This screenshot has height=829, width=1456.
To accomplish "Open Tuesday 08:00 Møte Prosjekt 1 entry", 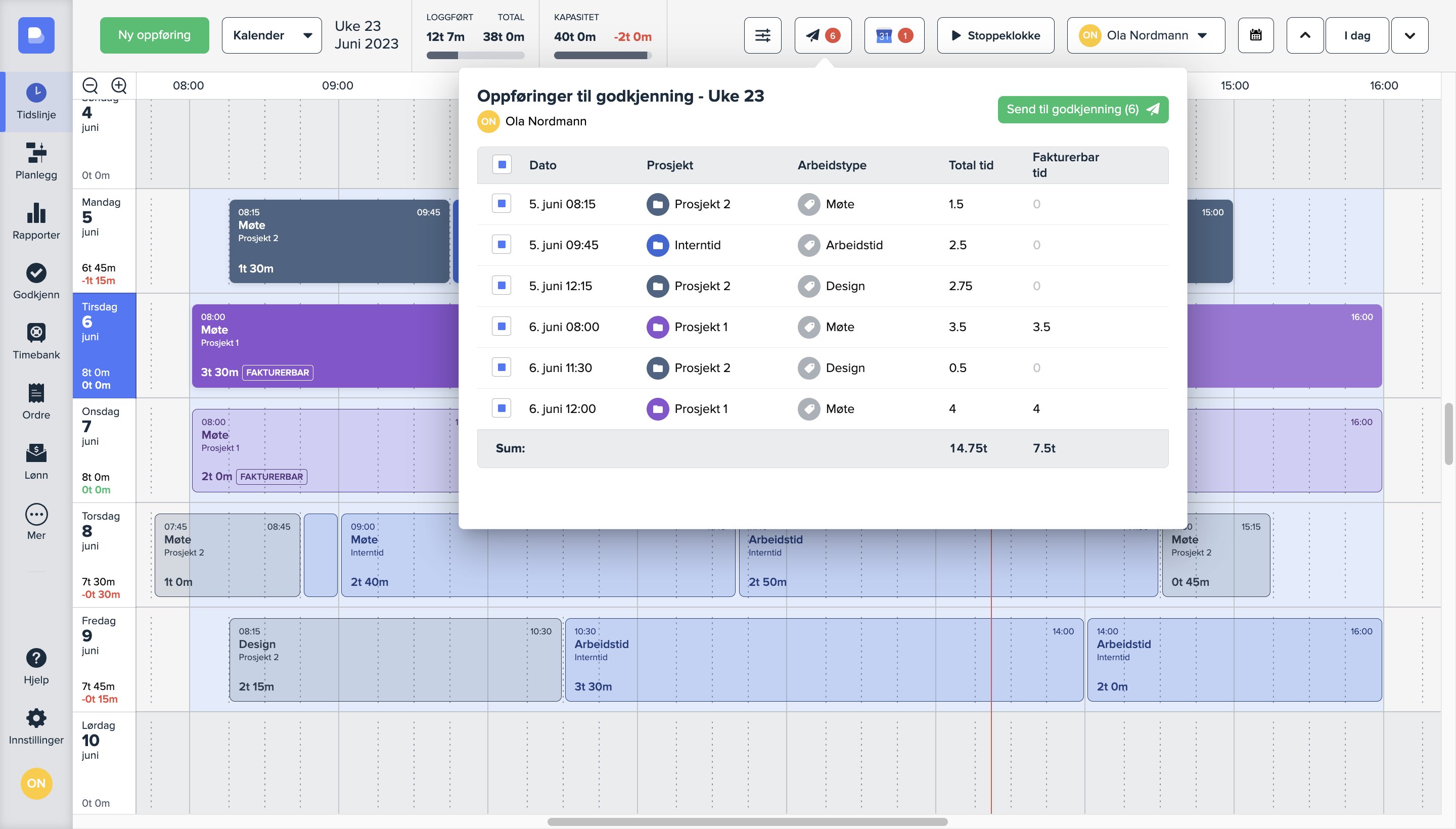I will (325, 346).
